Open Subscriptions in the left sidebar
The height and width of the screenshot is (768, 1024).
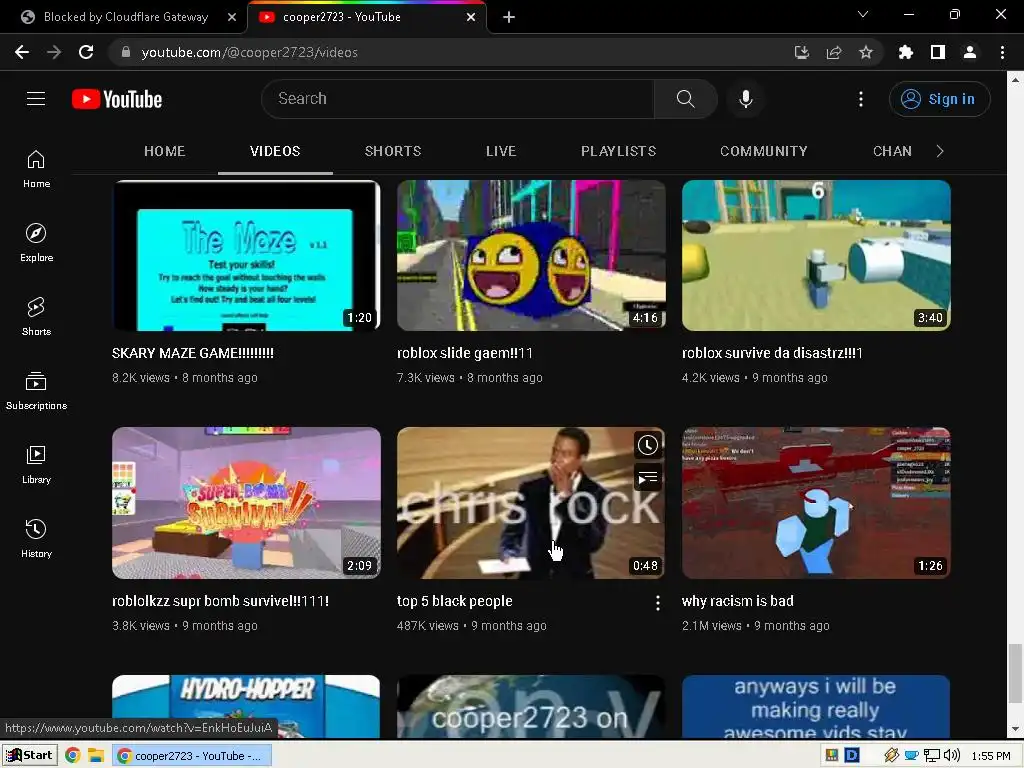pyautogui.click(x=36, y=391)
